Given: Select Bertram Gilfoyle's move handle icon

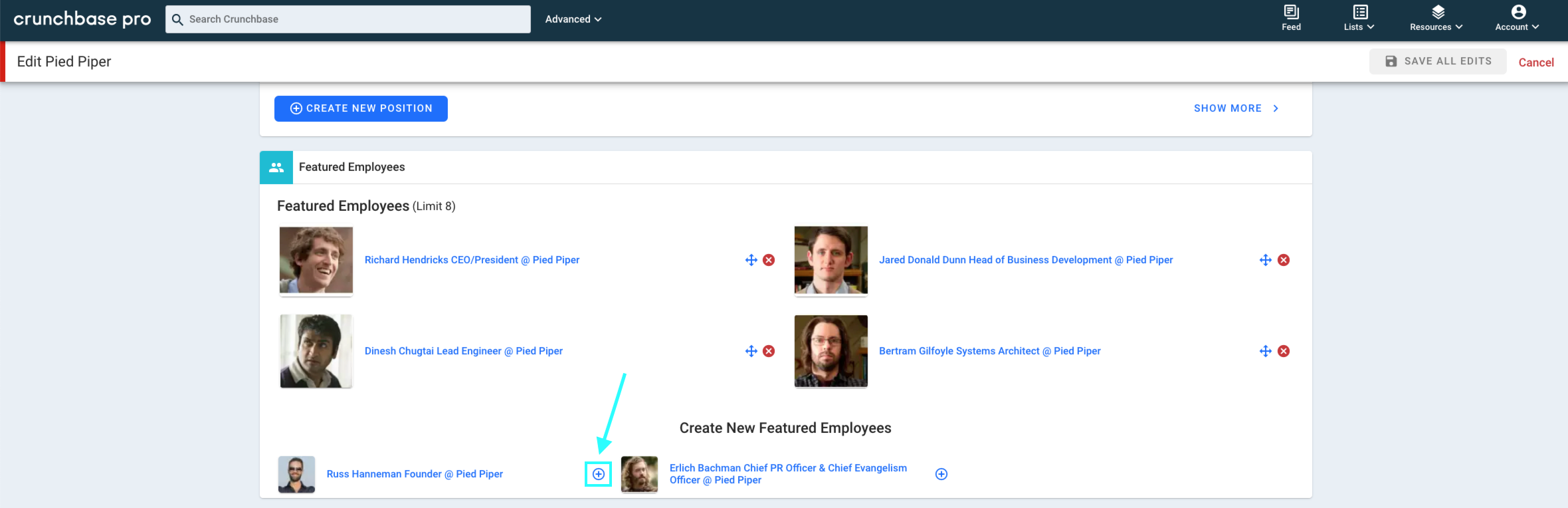Looking at the screenshot, I should coord(1266,351).
